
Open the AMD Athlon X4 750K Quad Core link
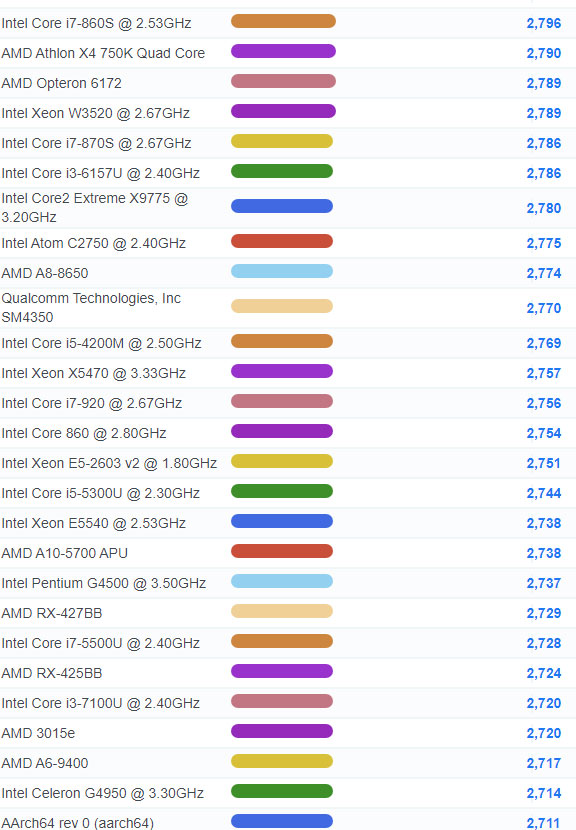[x=103, y=53]
